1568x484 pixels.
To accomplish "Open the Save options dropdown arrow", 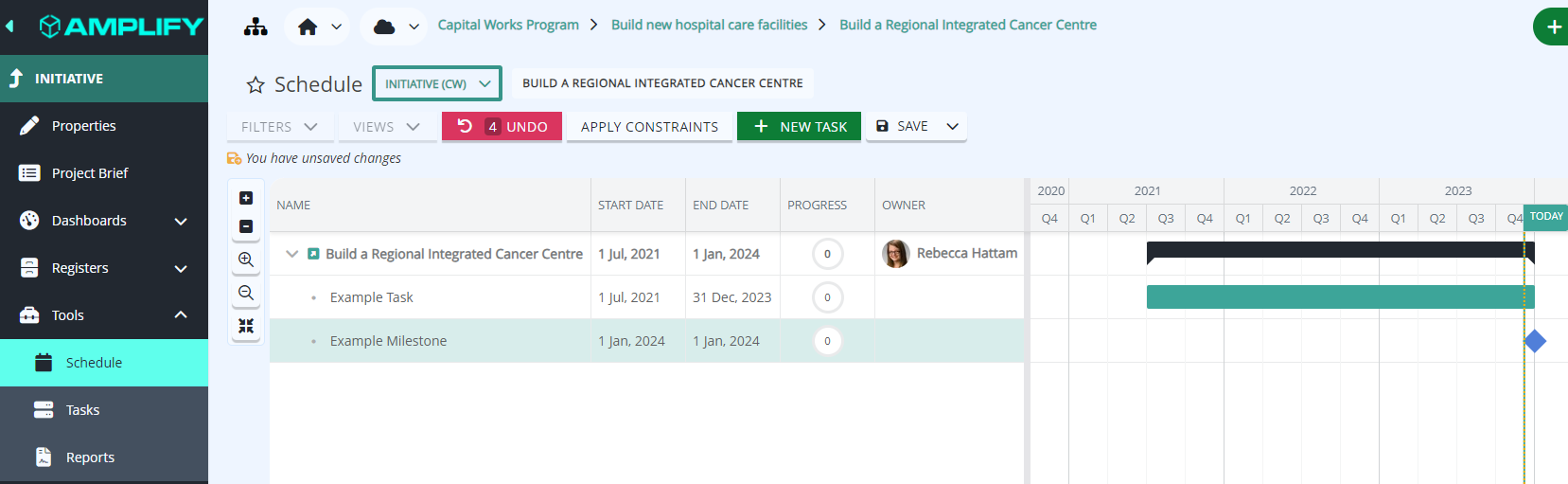I will click(x=952, y=126).
